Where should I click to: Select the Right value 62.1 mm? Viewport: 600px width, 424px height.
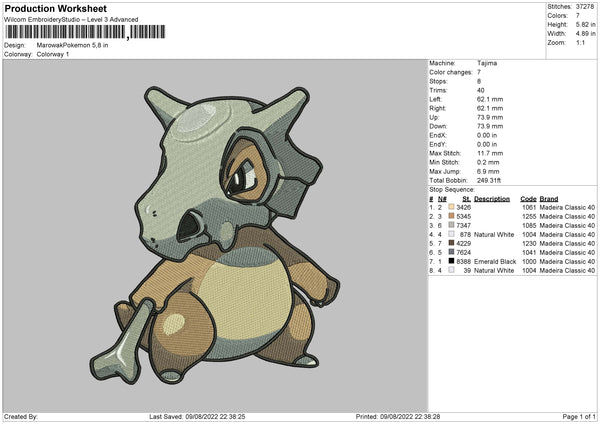490,108
